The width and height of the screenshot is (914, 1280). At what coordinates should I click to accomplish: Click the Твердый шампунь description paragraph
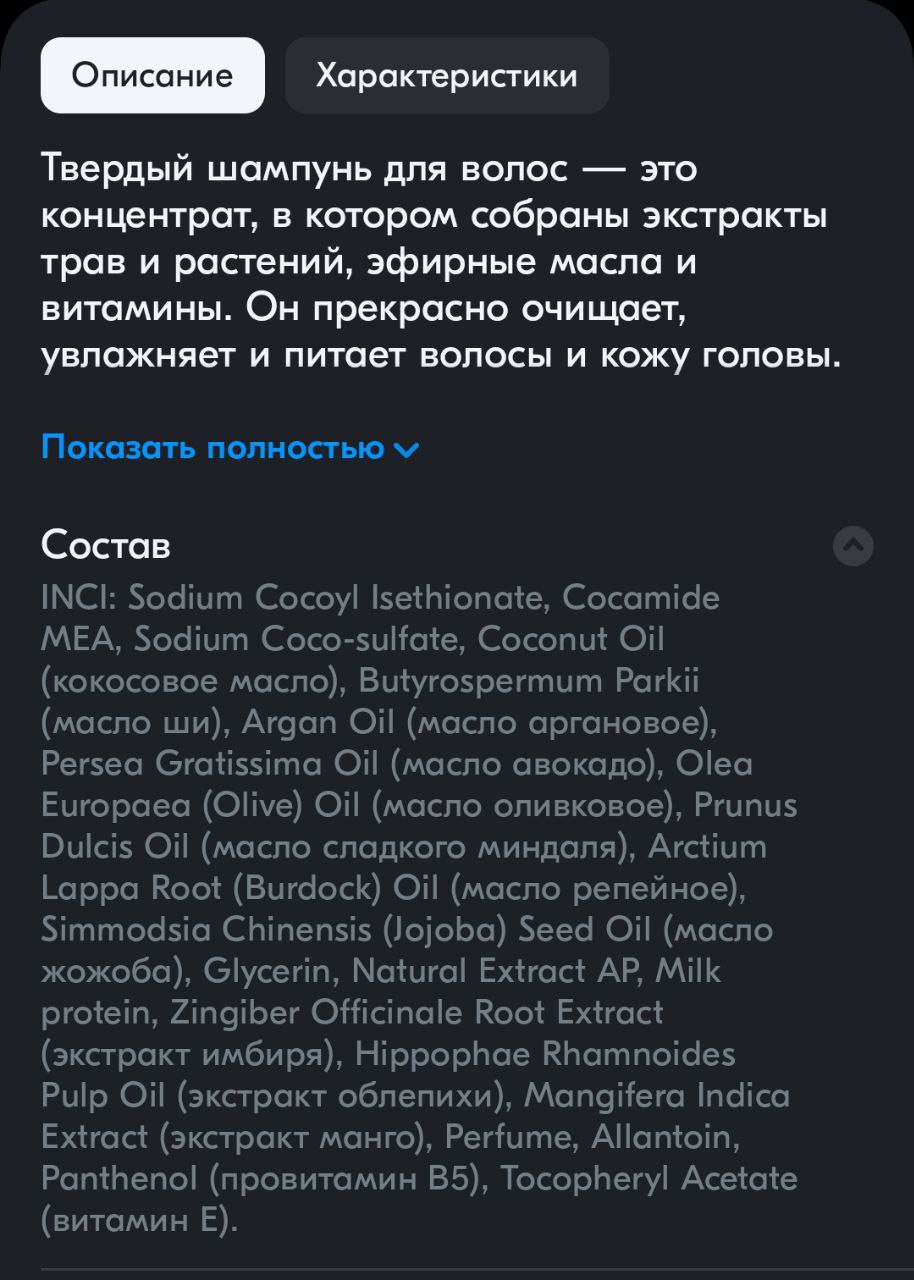click(x=440, y=262)
